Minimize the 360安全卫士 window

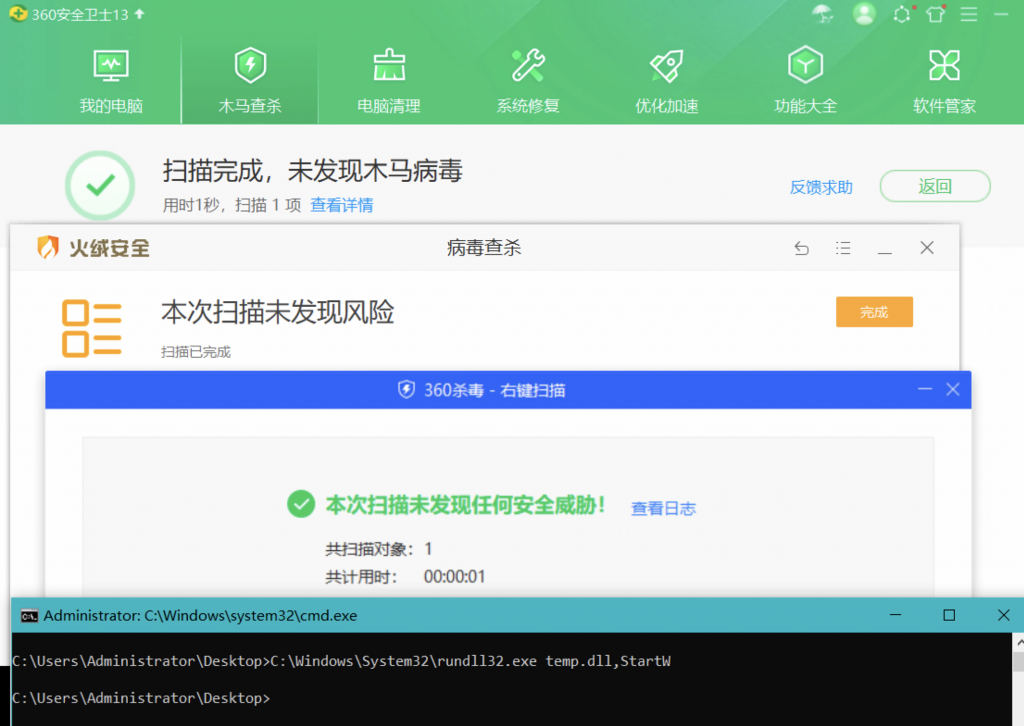1001,14
